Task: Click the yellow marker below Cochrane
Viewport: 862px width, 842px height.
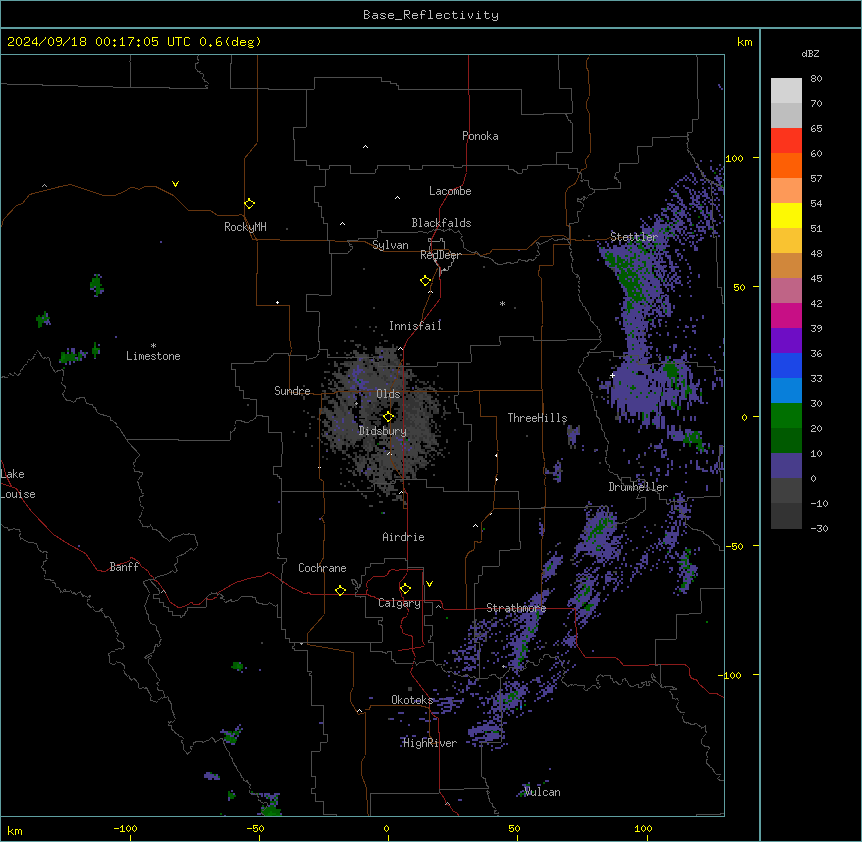Action: [x=340, y=590]
